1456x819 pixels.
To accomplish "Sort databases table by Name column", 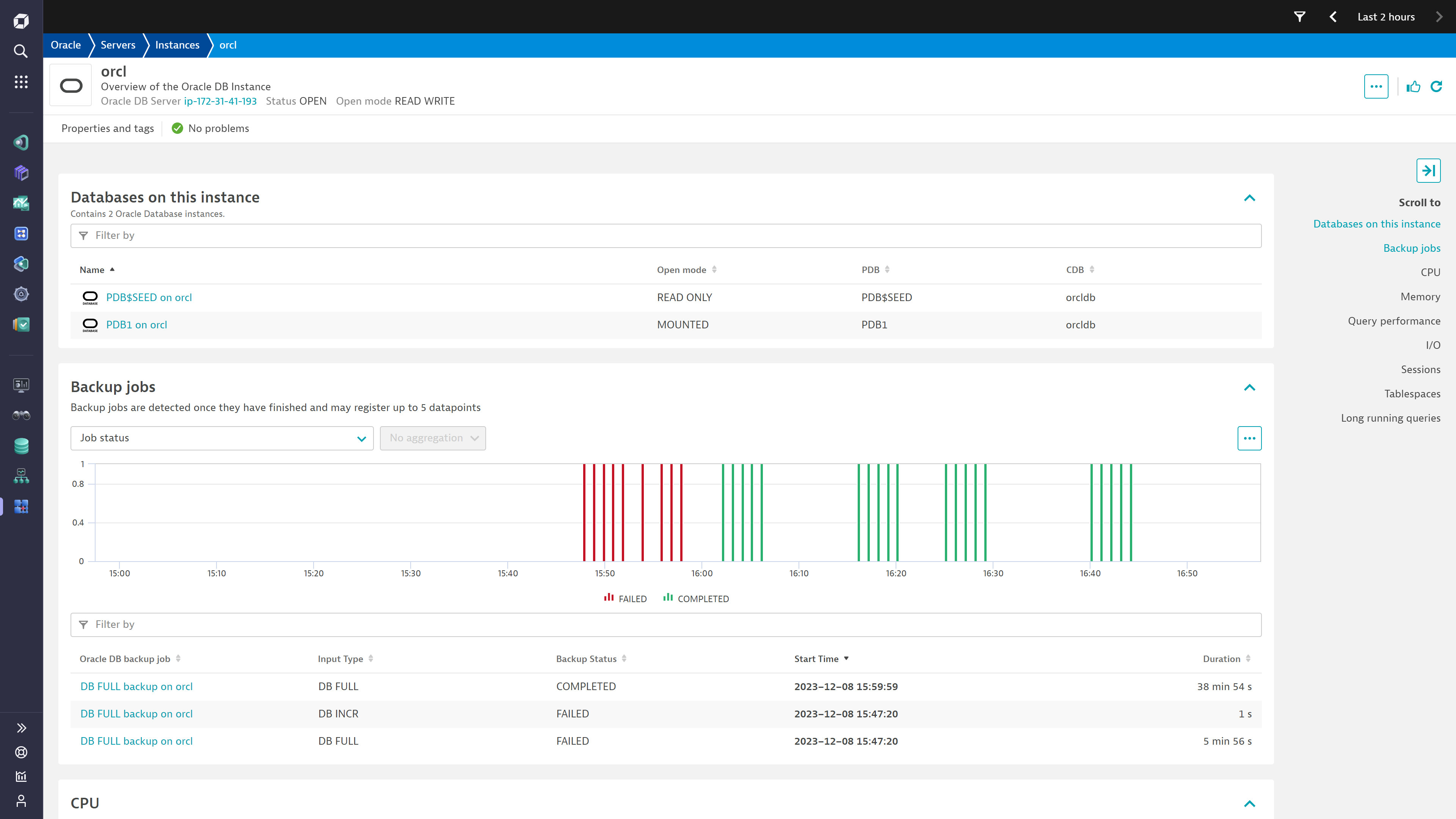I will (97, 270).
